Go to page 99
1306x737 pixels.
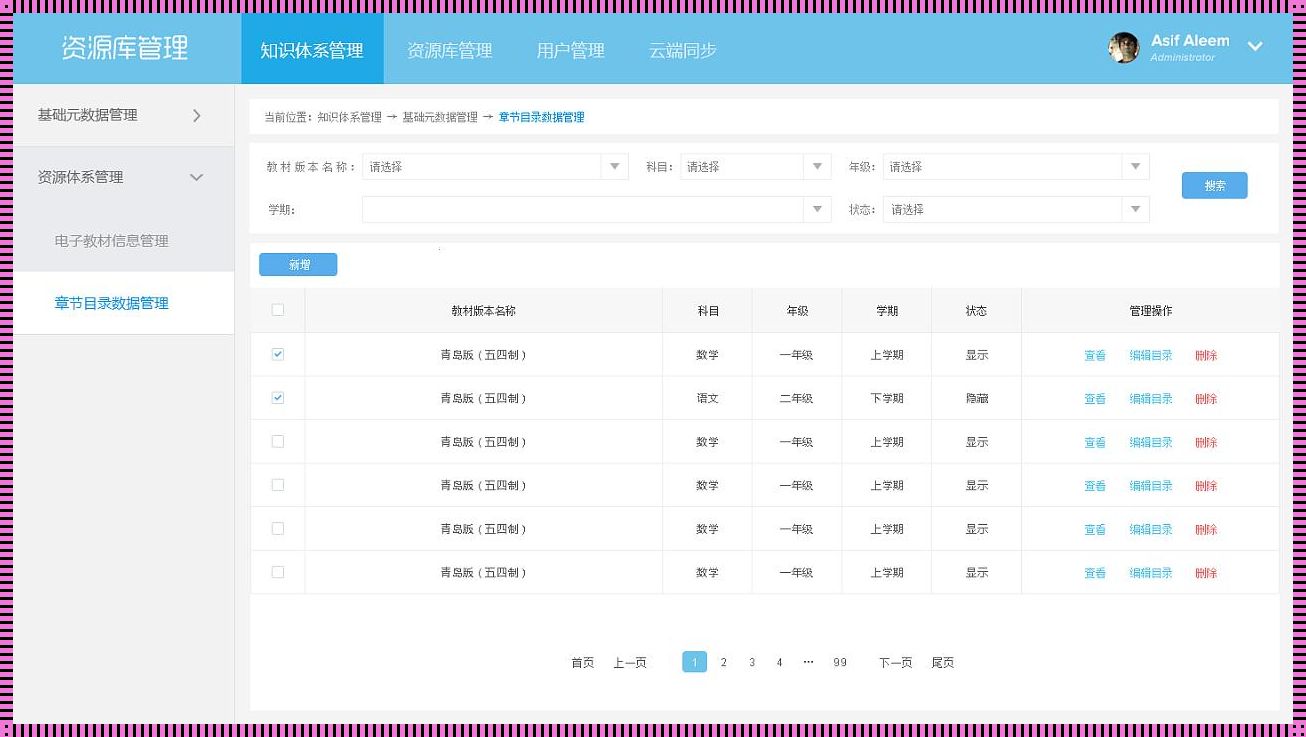pos(840,662)
